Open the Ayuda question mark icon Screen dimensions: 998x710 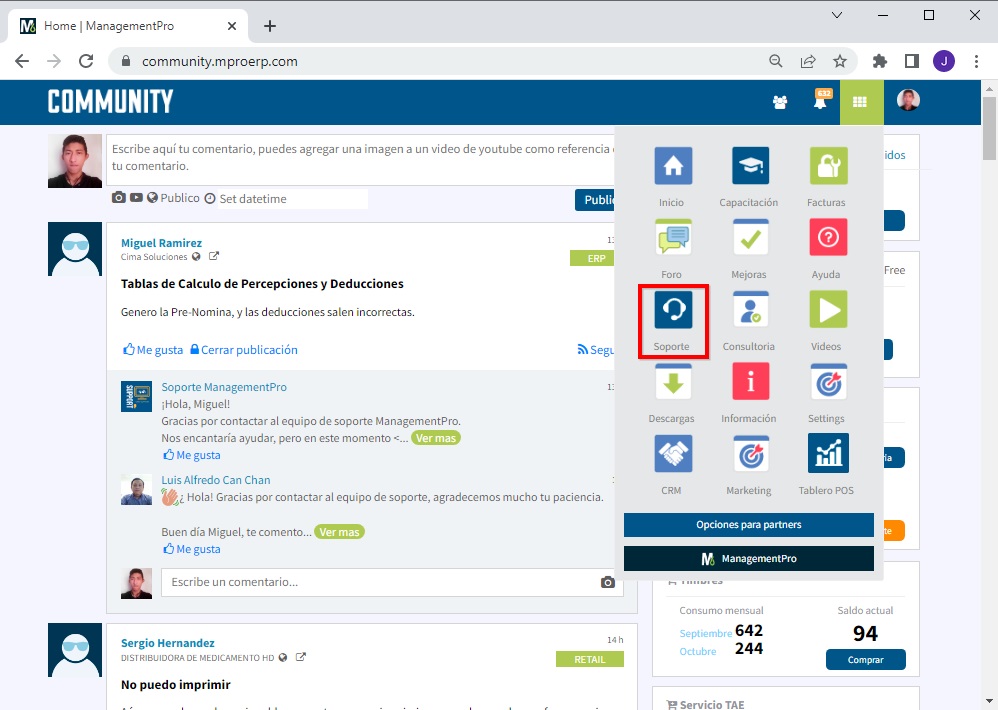pos(827,238)
